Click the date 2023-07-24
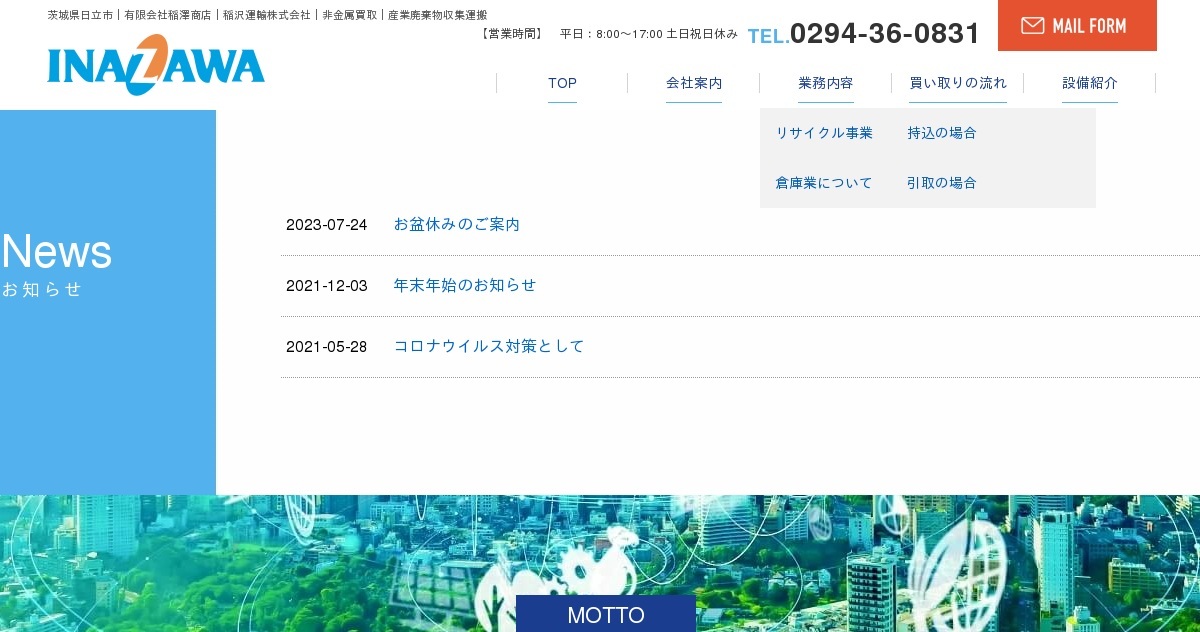Screen dimensions: 1200x632 point(326,224)
